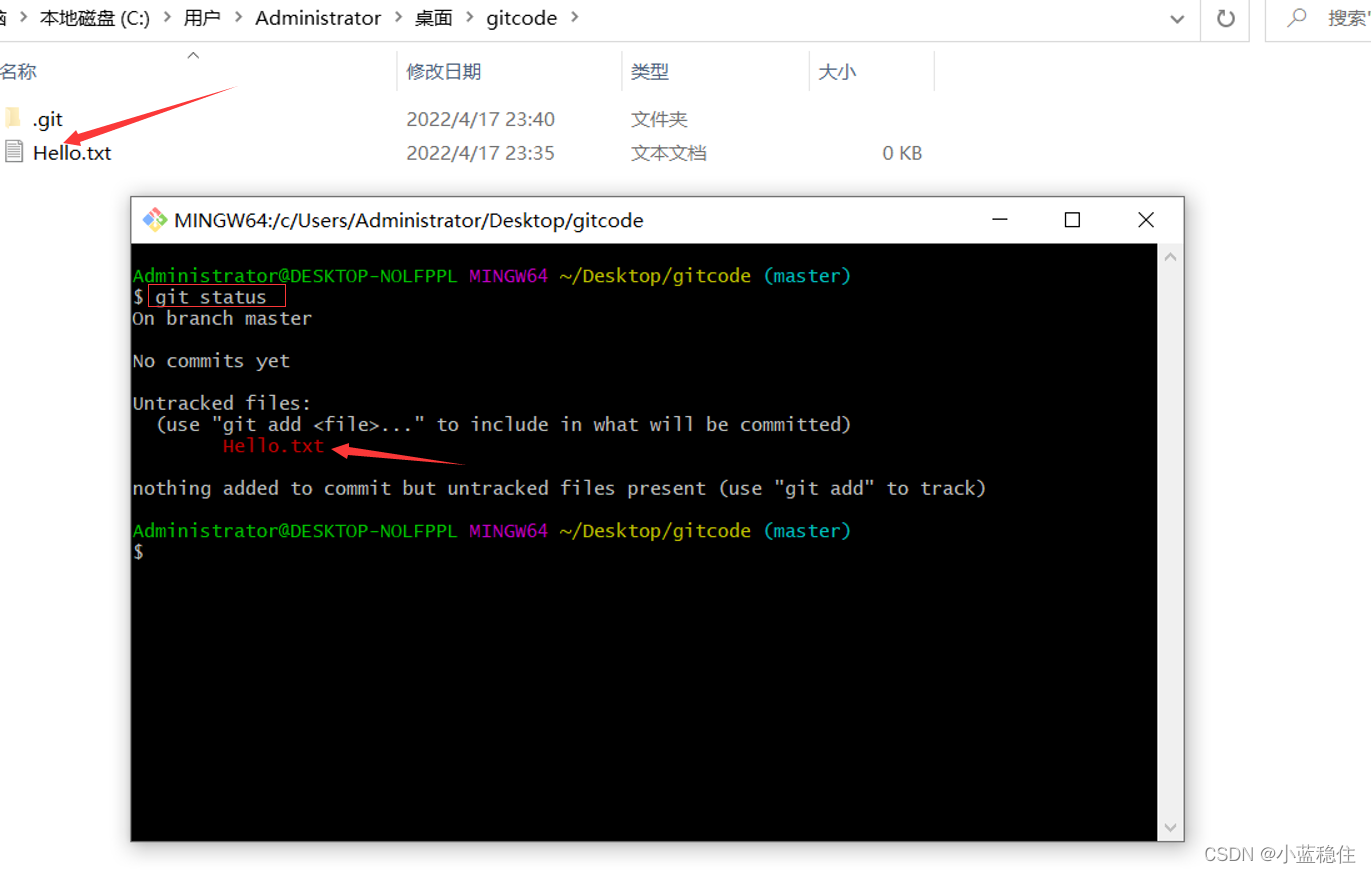This screenshot has width=1371, height=873.
Task: Click the Git Bash window title icon
Action: [x=154, y=220]
